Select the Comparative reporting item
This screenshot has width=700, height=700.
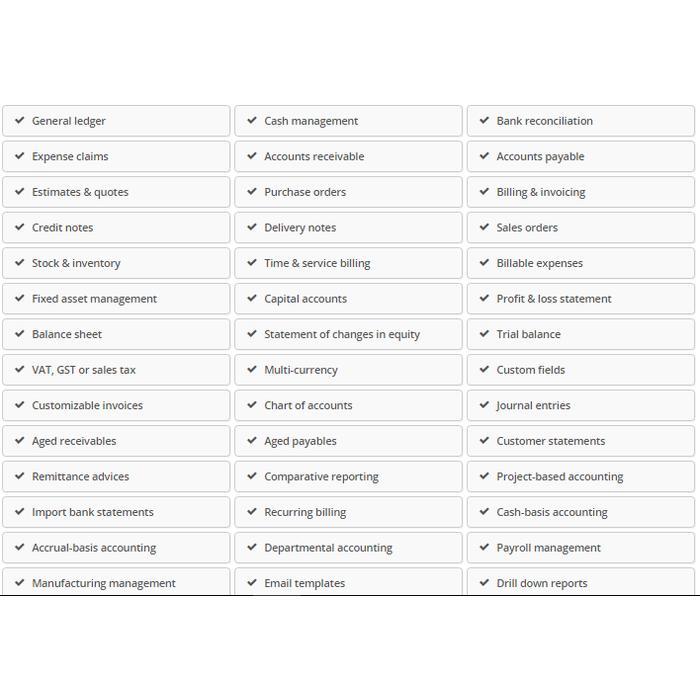tap(348, 476)
